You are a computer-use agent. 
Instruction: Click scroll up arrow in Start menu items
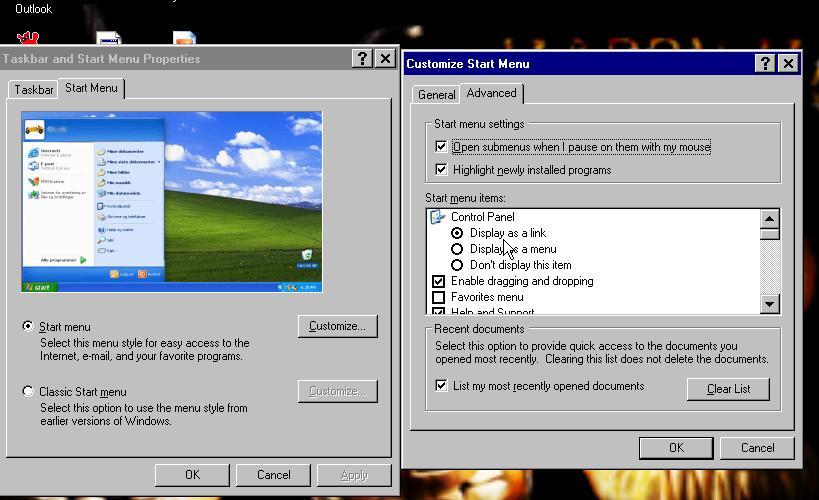pyautogui.click(x=769, y=218)
